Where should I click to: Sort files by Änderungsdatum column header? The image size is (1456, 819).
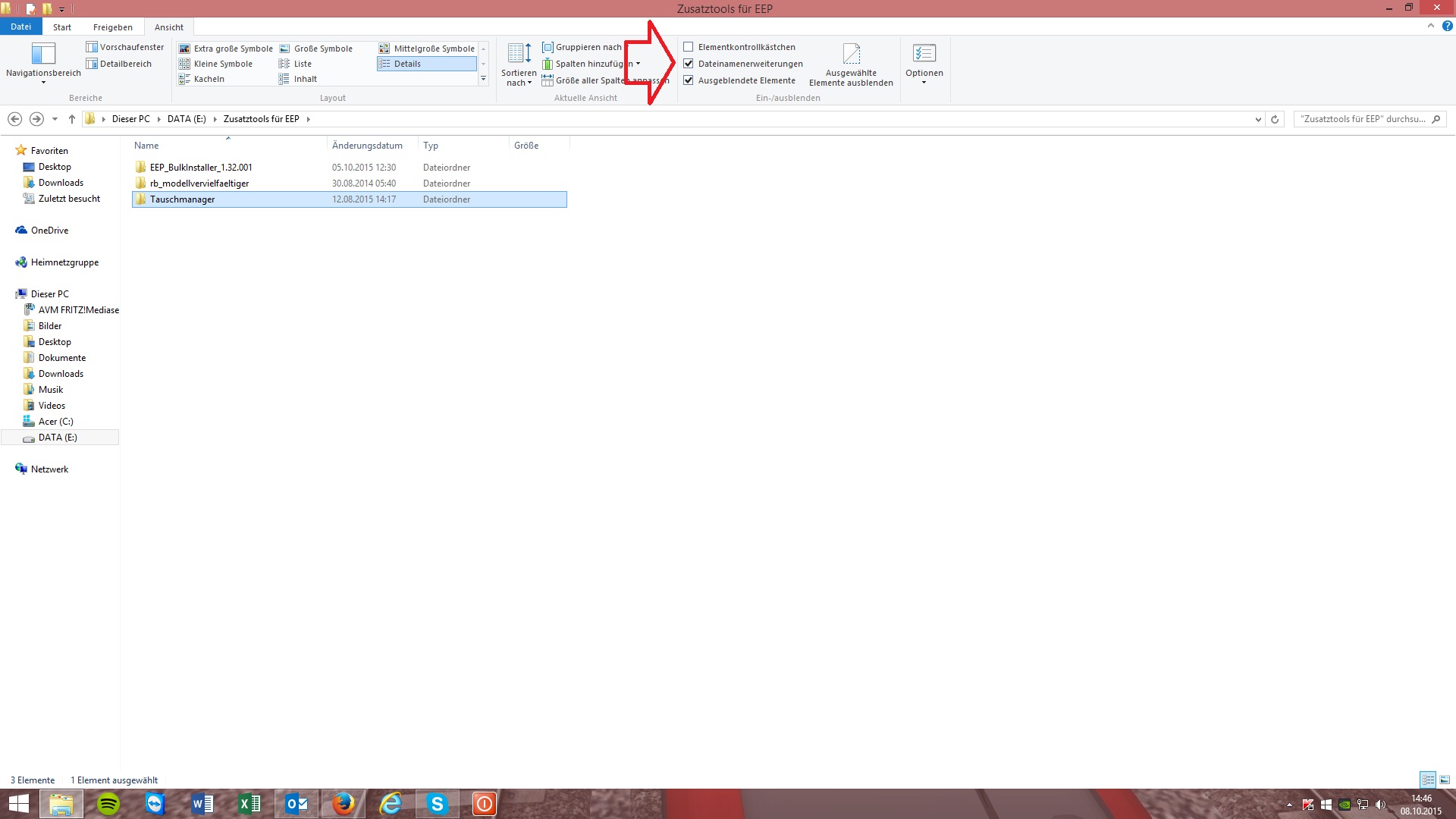(x=367, y=146)
